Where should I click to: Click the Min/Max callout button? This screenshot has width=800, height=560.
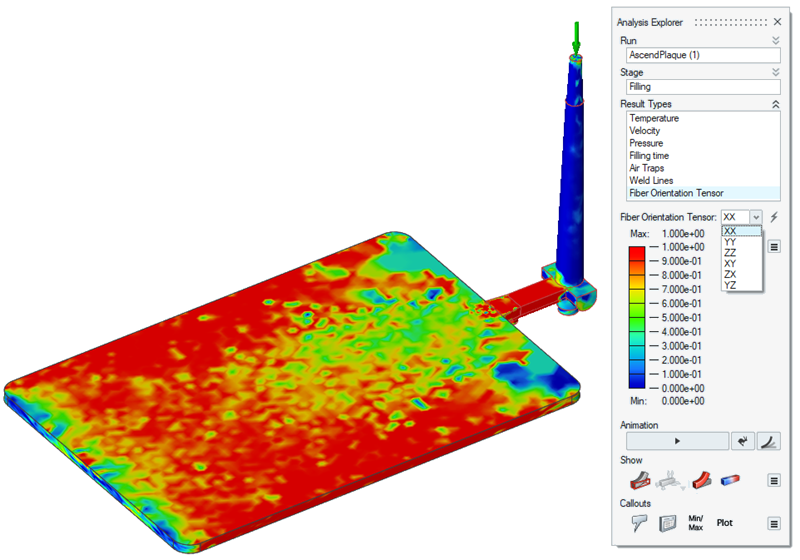tap(698, 522)
